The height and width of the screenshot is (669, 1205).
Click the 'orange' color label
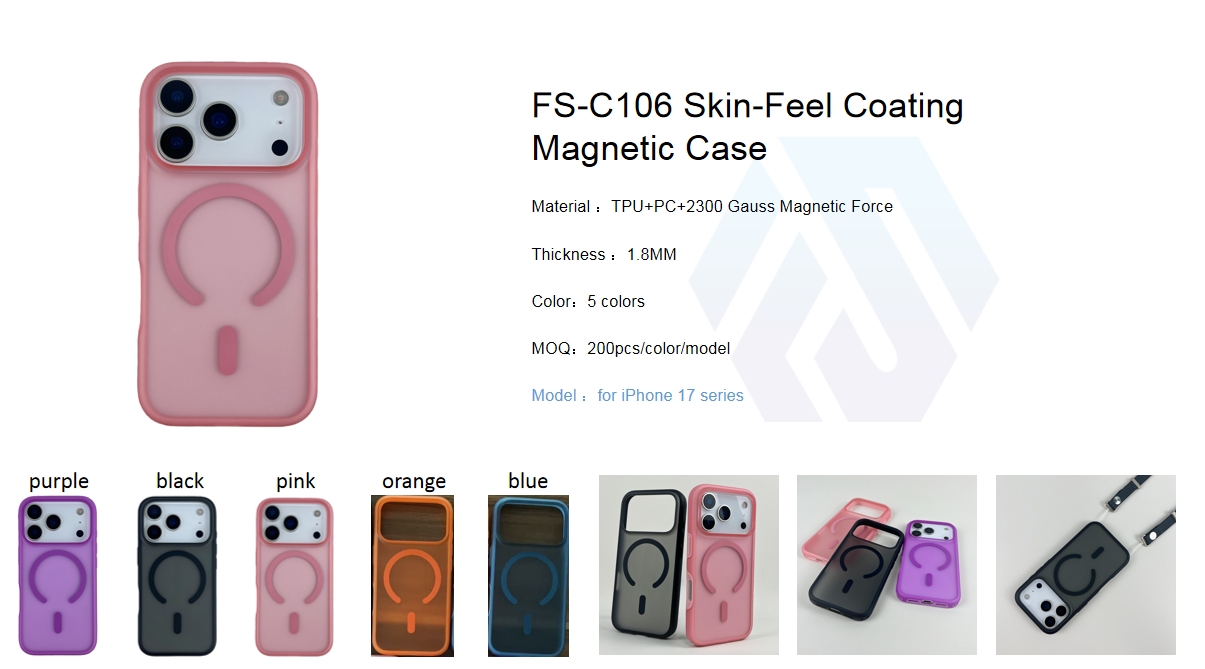tap(414, 482)
